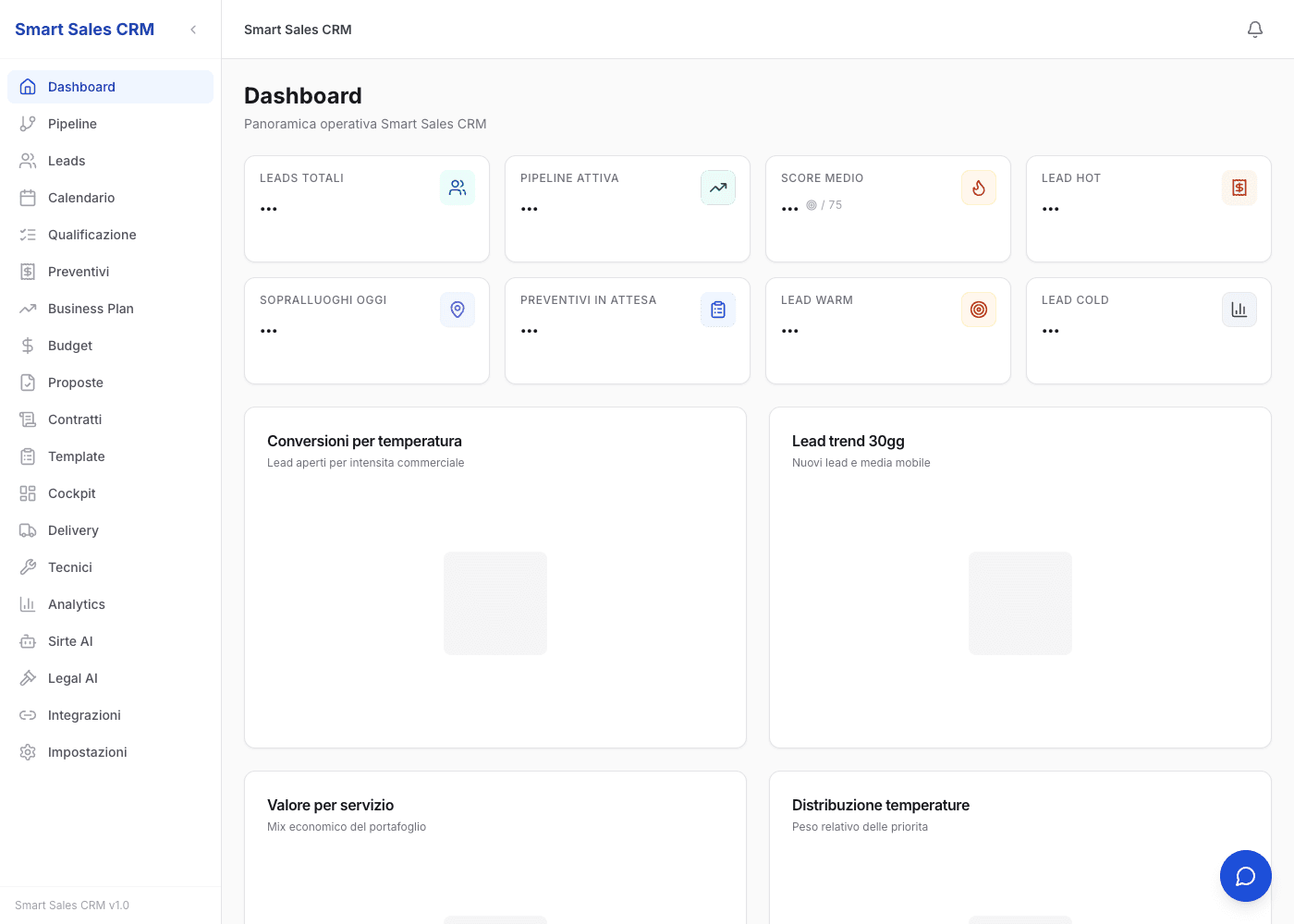The width and height of the screenshot is (1294, 924).
Task: Click the trend icon on Pipeline Attiva card
Action: [718, 188]
